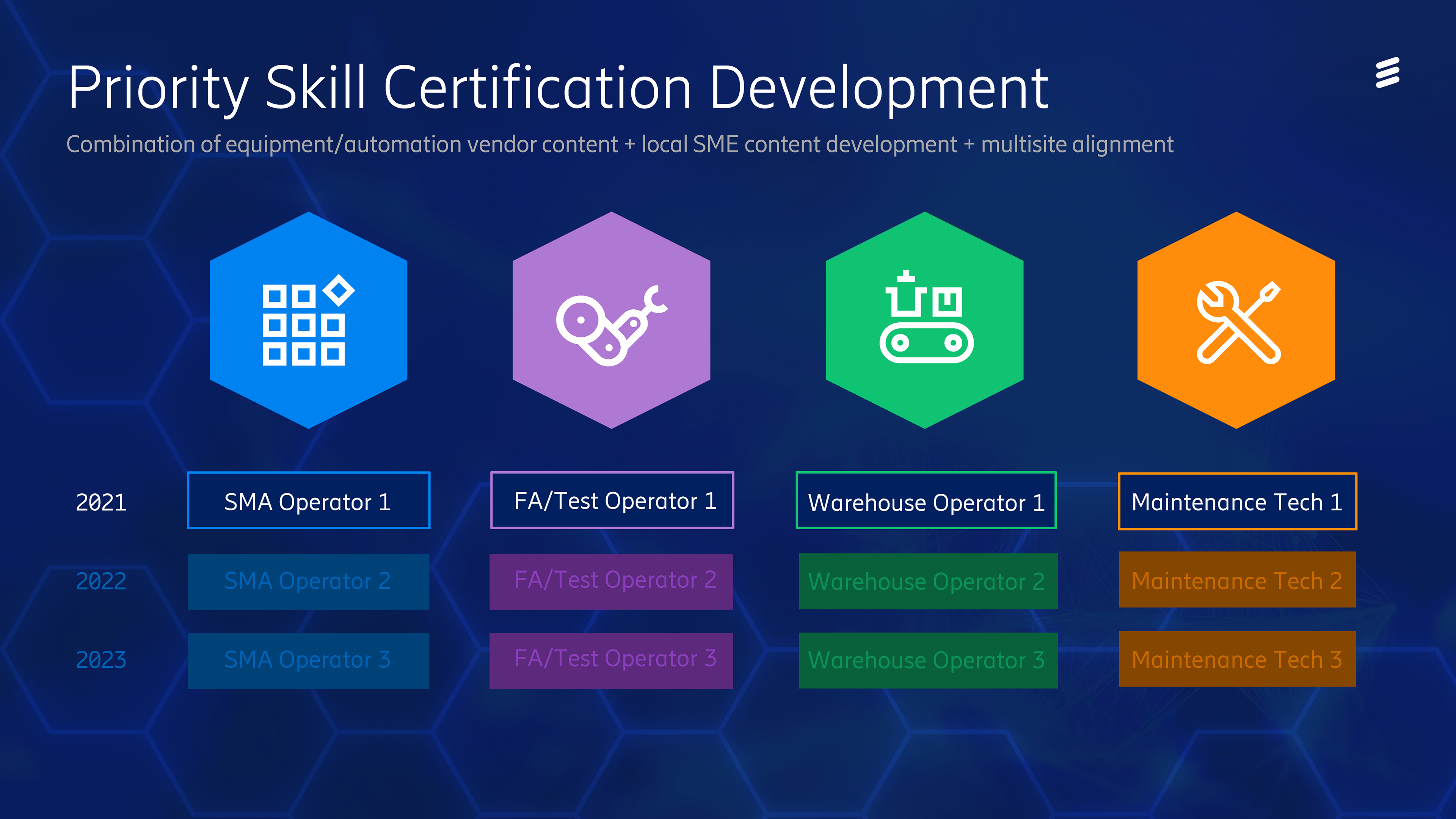Viewport: 1456px width, 819px height.
Task: Select the Warehouse Operator 1 box
Action: pyautogui.click(x=926, y=500)
